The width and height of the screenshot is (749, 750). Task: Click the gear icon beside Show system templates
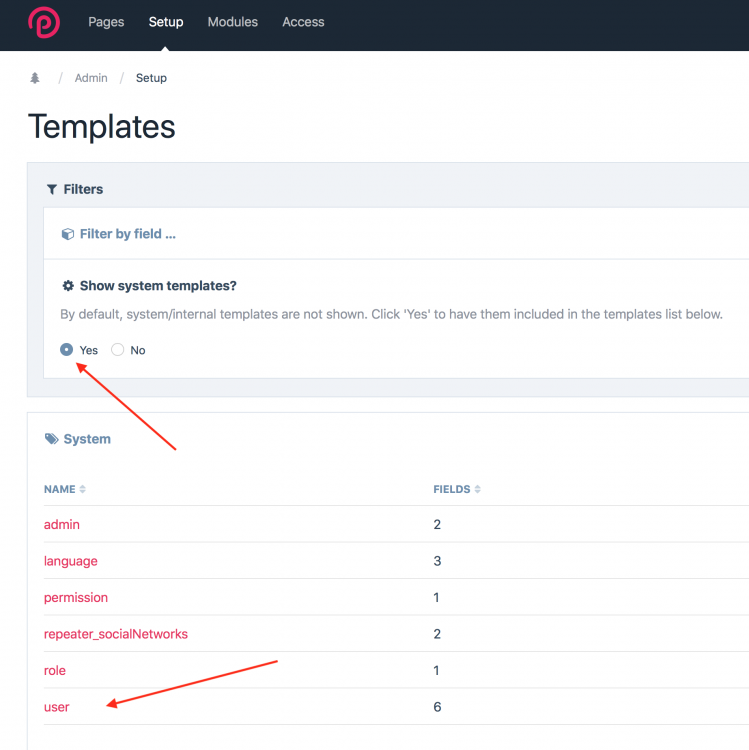coord(68,286)
